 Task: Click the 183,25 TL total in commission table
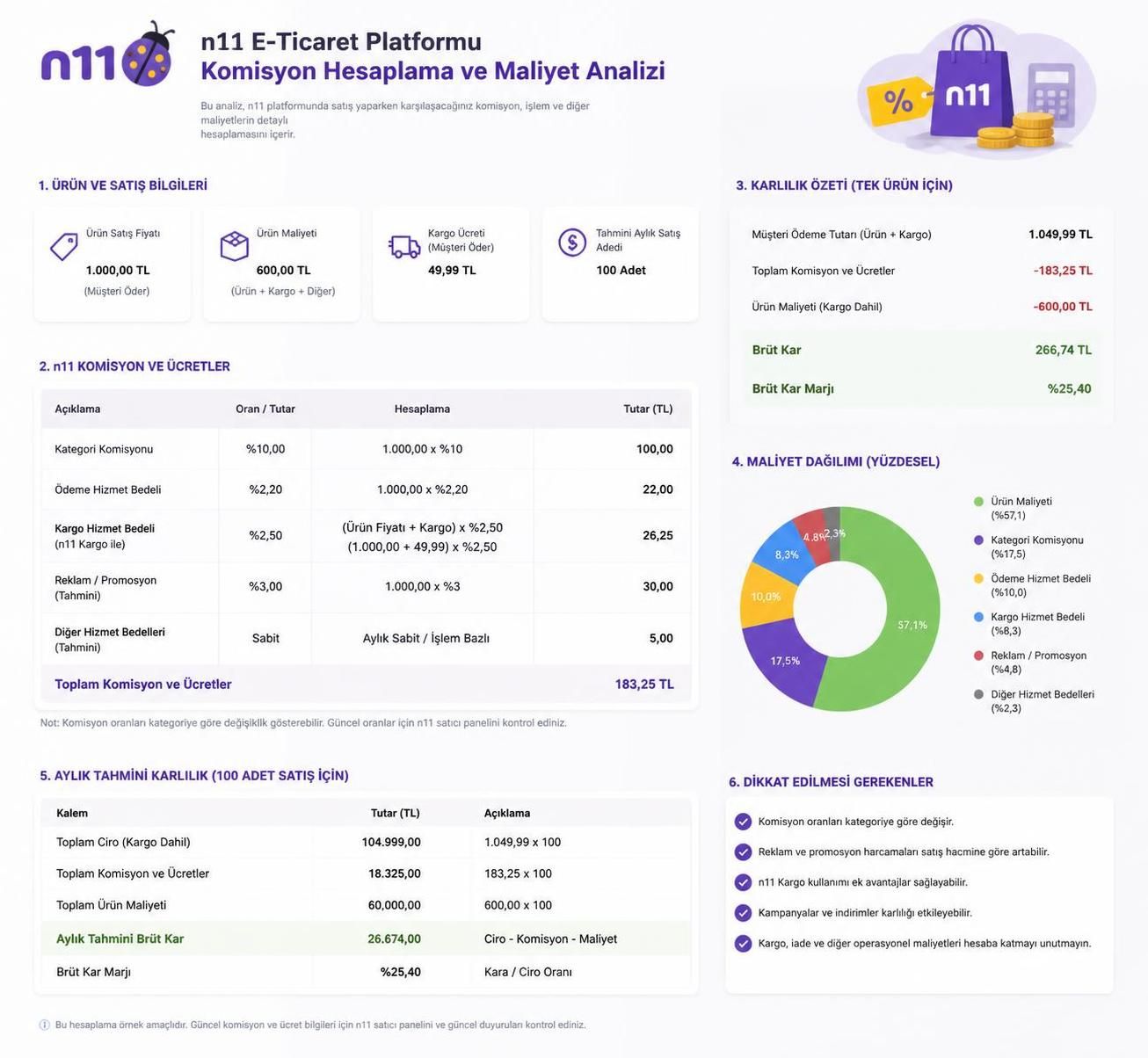click(644, 684)
